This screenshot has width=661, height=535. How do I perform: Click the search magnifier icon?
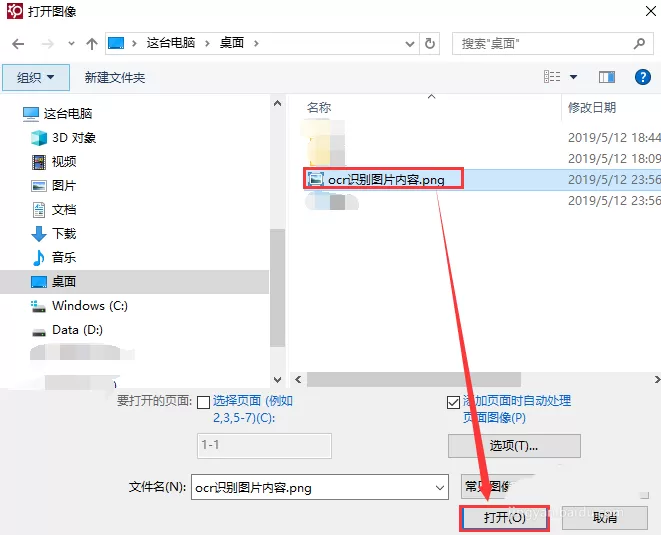coord(640,43)
